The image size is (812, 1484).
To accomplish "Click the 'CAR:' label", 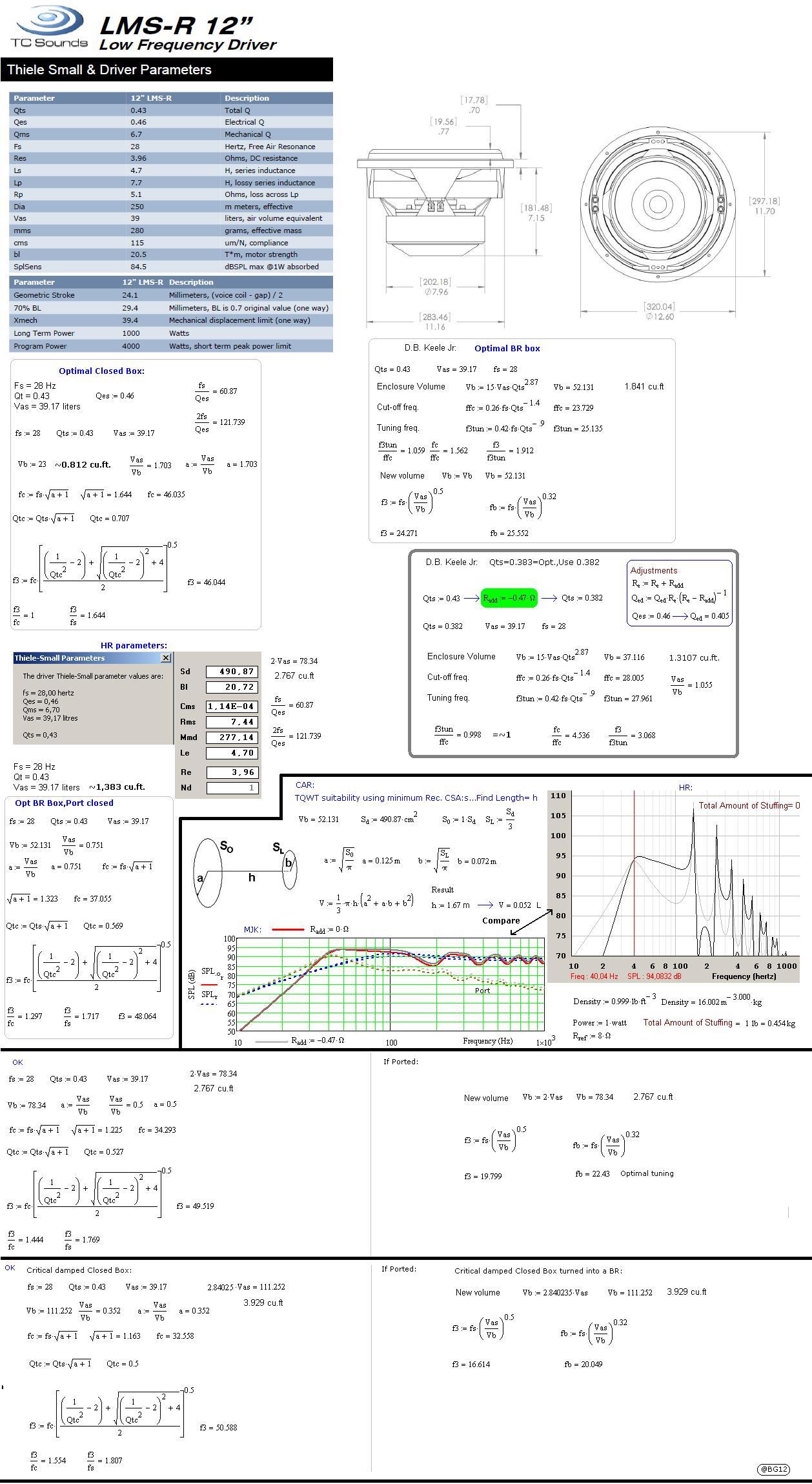I will pyautogui.click(x=305, y=785).
